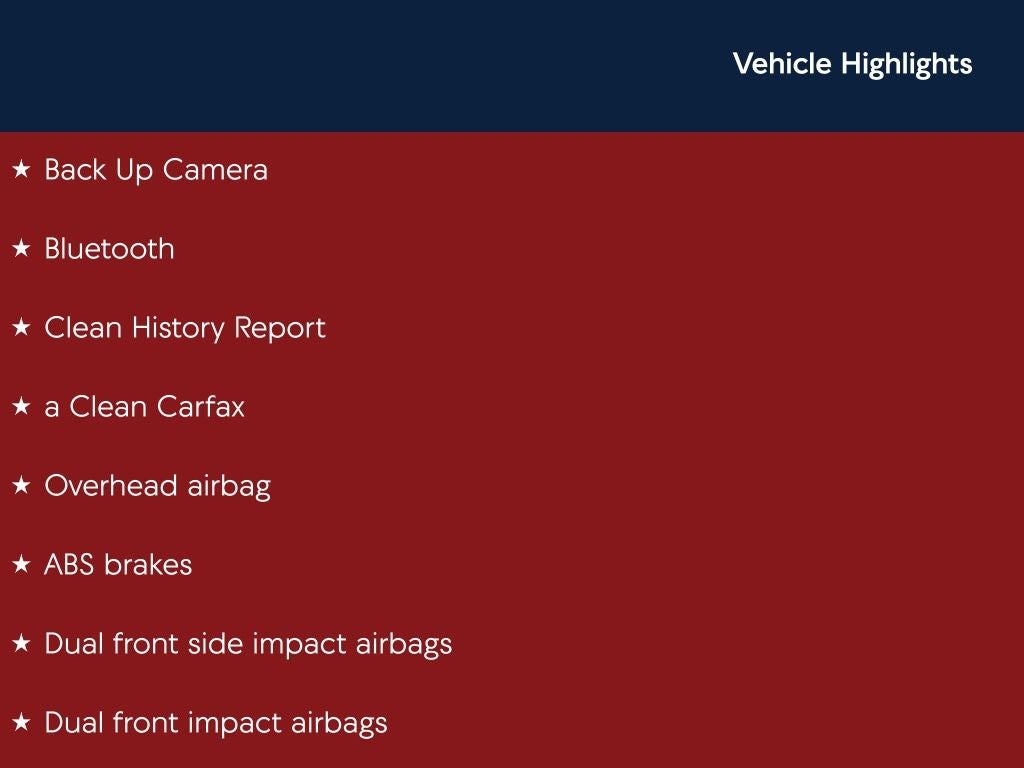
Task: Click the star before Clean History Report
Action: 21,328
